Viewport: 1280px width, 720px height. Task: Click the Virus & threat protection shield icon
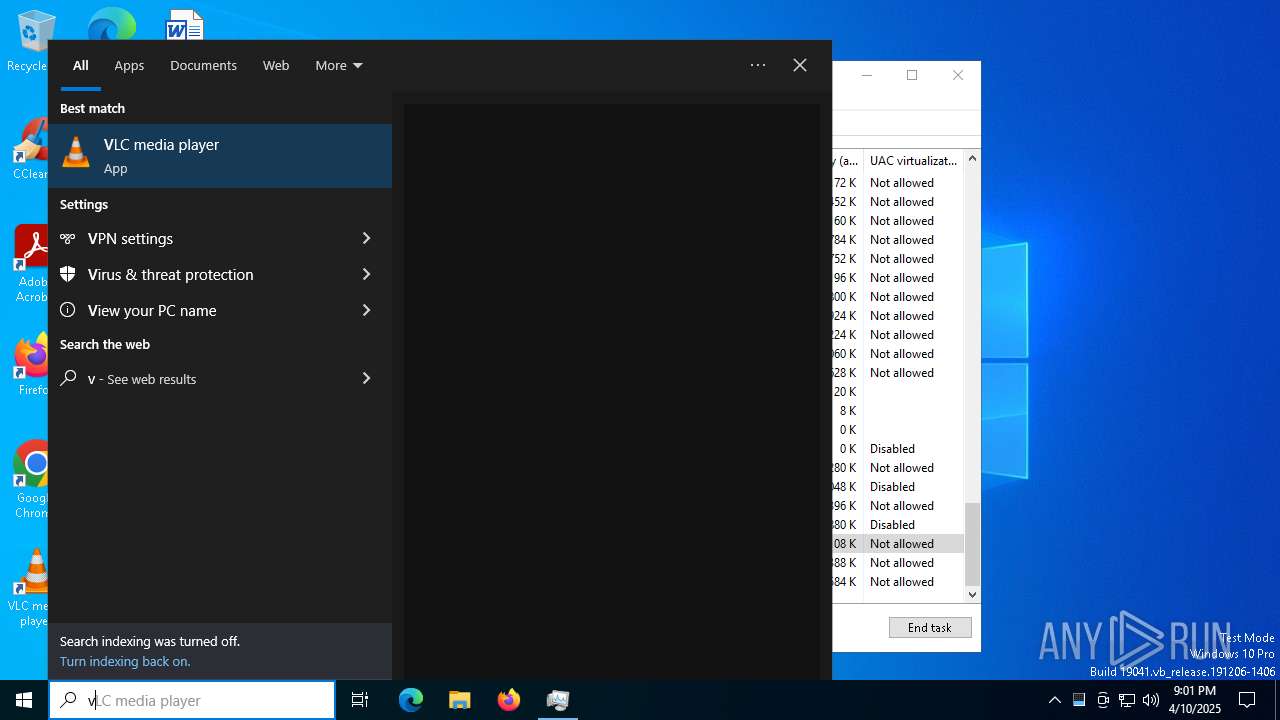pos(68,274)
